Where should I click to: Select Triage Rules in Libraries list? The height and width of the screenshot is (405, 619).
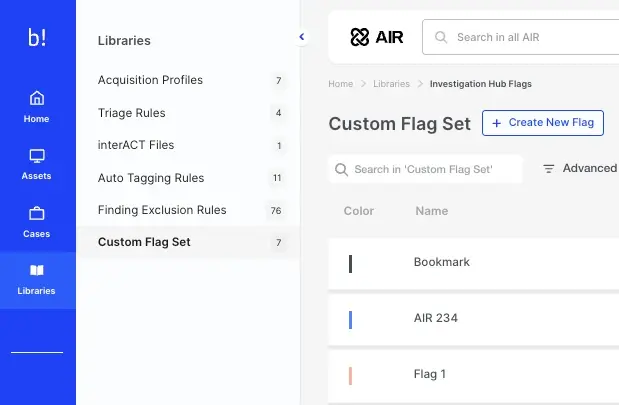[x=132, y=113]
